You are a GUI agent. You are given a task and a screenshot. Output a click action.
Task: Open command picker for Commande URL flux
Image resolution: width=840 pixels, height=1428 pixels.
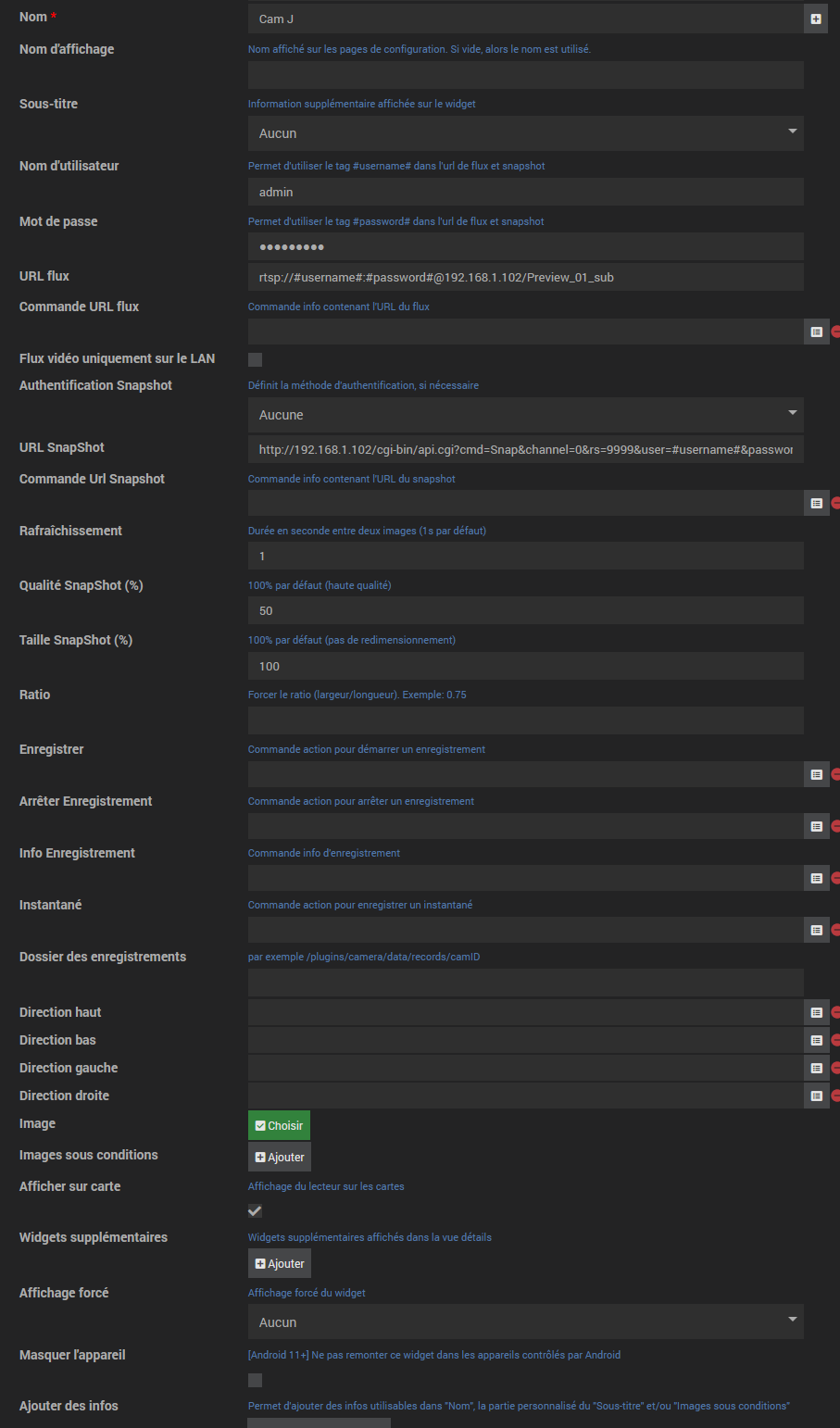(816, 332)
